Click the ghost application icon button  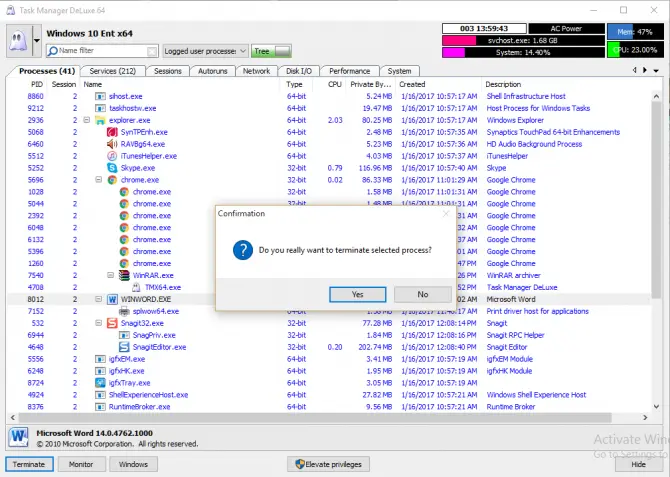pyautogui.click(x=19, y=41)
